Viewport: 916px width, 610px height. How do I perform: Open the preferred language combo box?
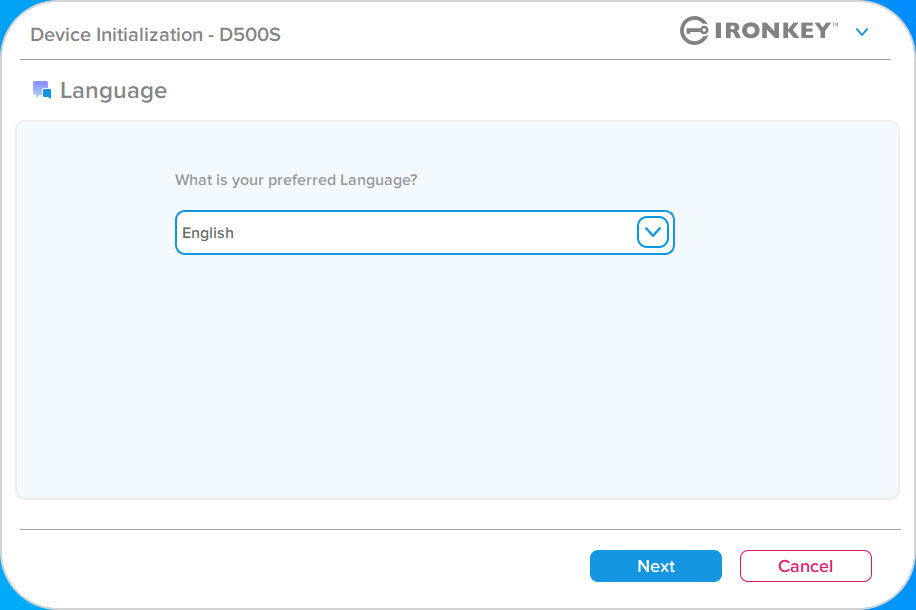point(425,233)
